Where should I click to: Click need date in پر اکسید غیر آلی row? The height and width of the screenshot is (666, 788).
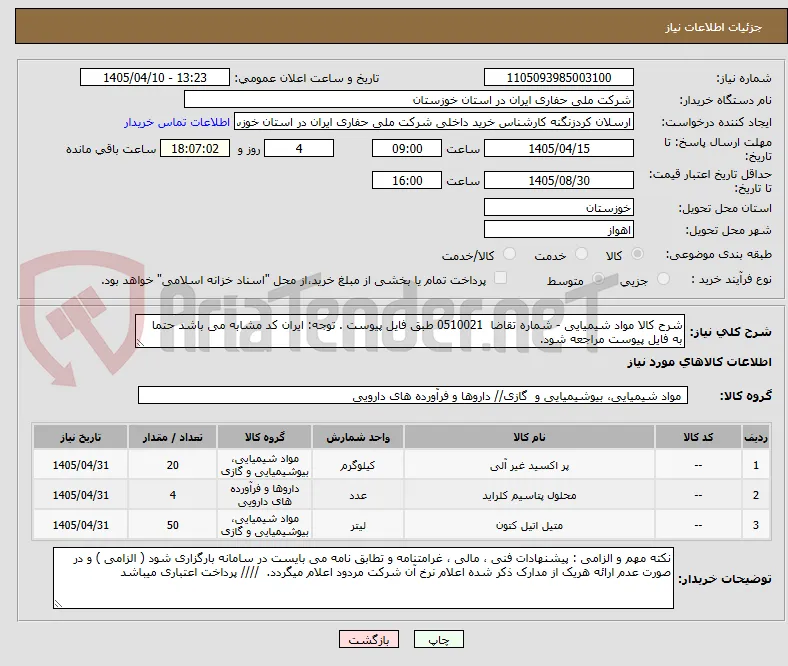[80, 465]
